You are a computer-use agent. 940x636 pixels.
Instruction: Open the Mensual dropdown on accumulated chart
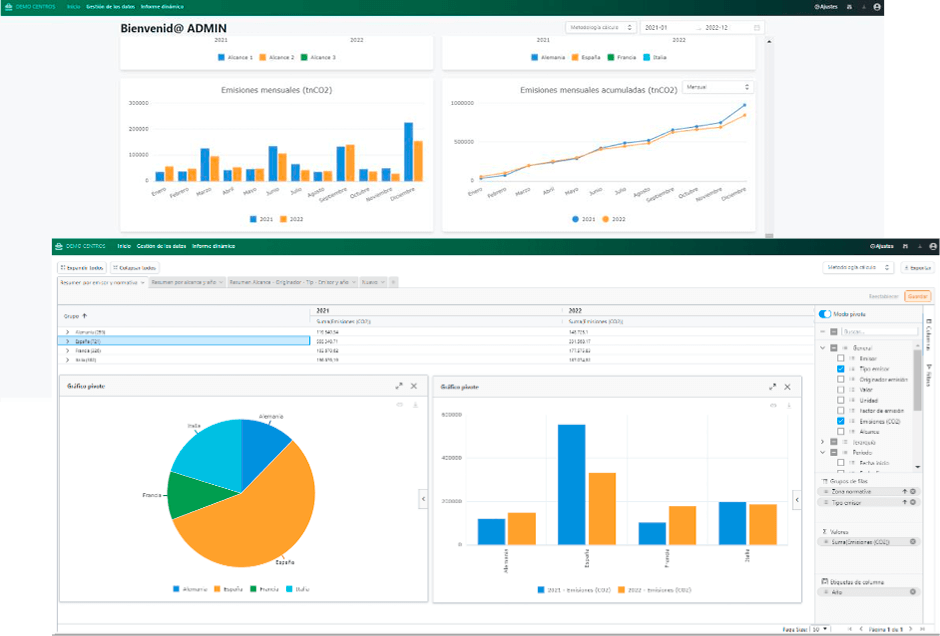(x=717, y=88)
